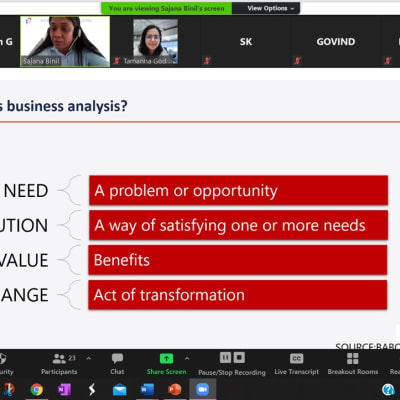The height and width of the screenshot is (400, 400).
Task: Open the Participants panel
Action: click(x=59, y=365)
